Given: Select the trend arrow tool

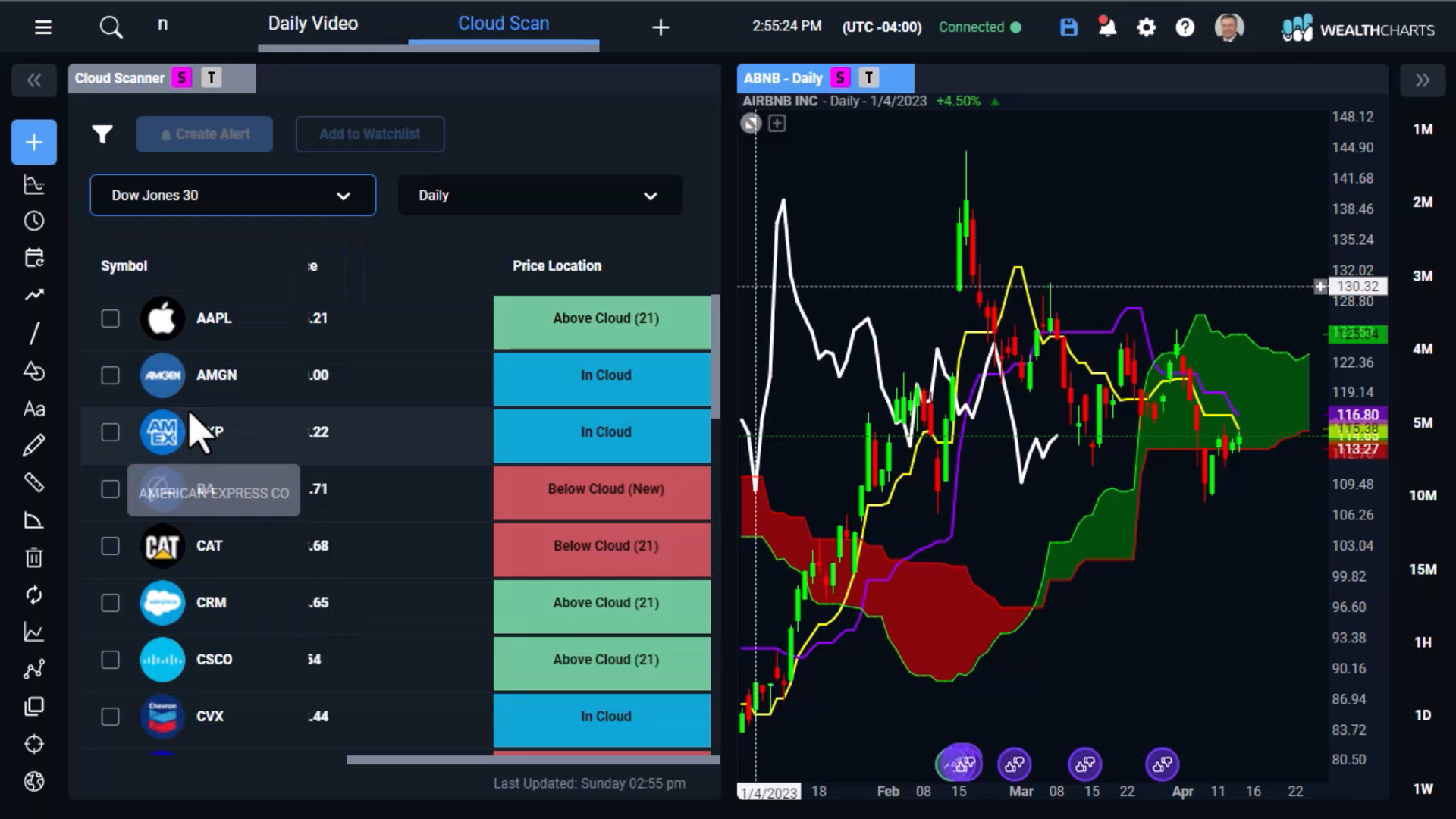Looking at the screenshot, I should click(34, 294).
